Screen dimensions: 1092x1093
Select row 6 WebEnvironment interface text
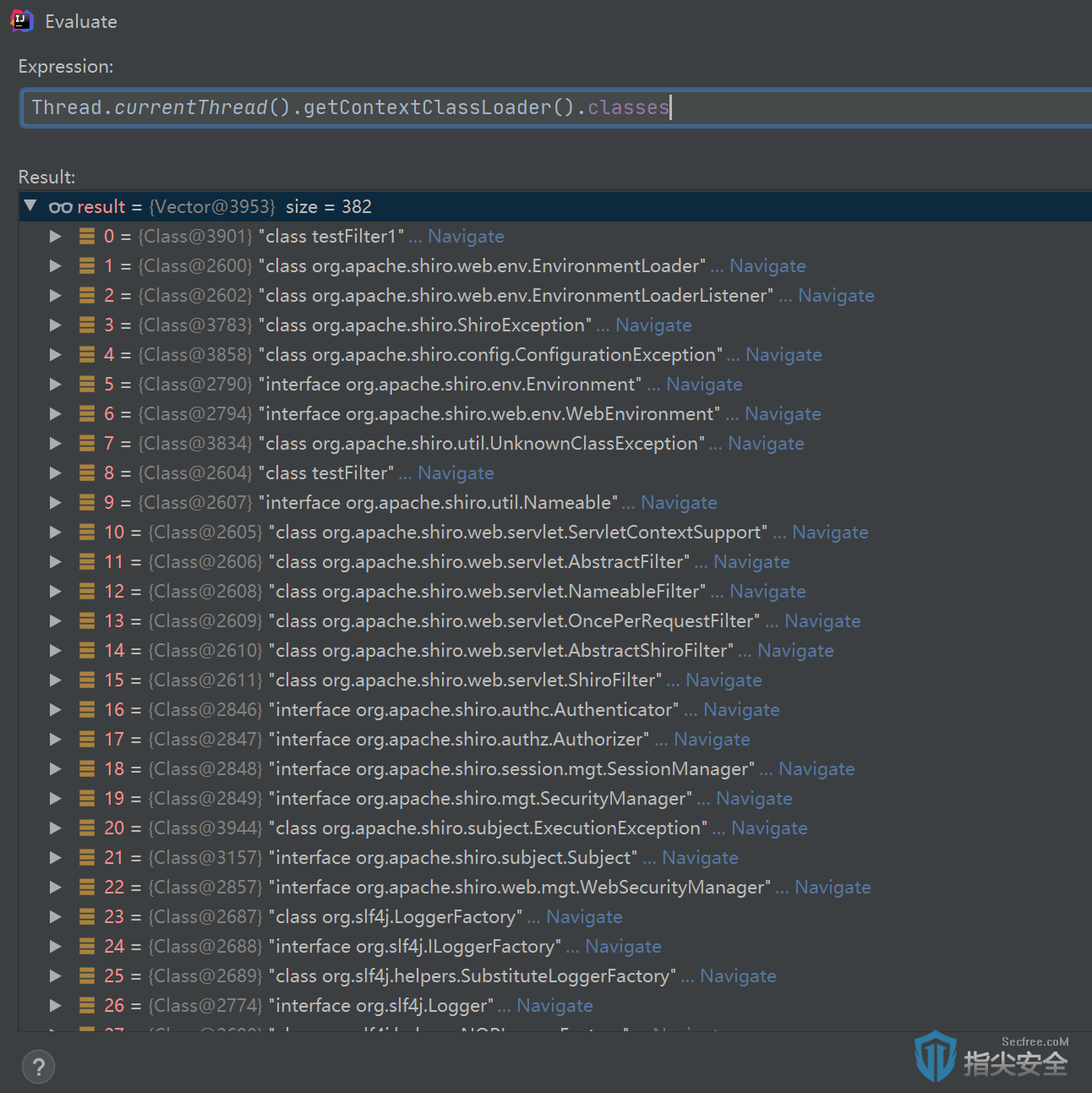click(489, 414)
